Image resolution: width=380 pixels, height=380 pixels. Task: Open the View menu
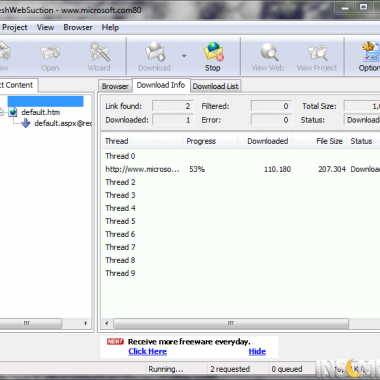[45, 27]
